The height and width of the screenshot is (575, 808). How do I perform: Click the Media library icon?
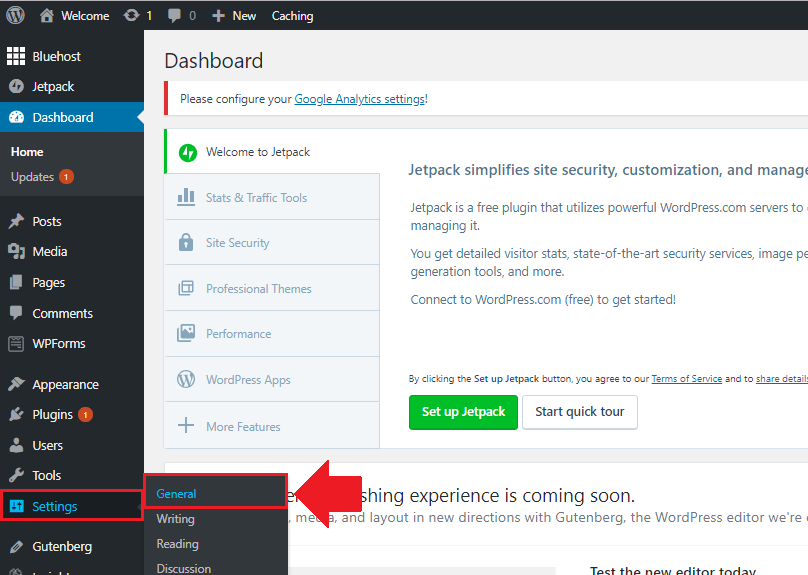16,251
